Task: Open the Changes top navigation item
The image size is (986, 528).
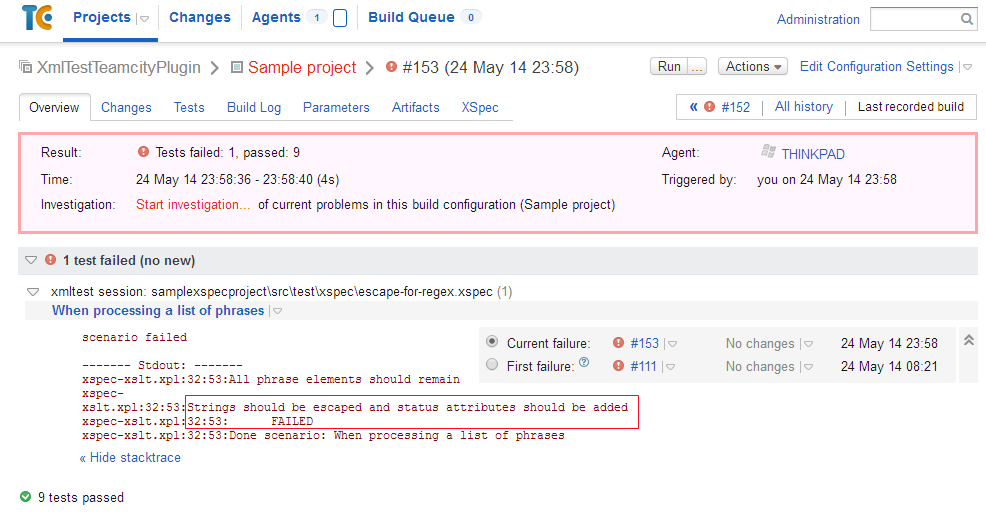Action: pos(200,18)
